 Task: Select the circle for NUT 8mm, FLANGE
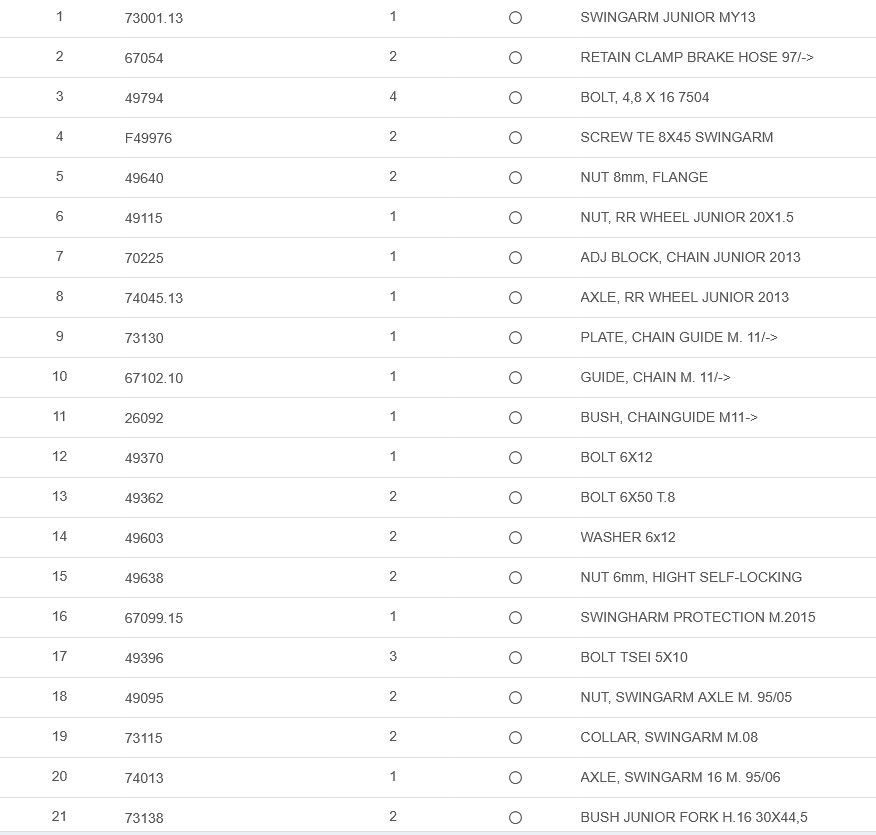click(515, 178)
